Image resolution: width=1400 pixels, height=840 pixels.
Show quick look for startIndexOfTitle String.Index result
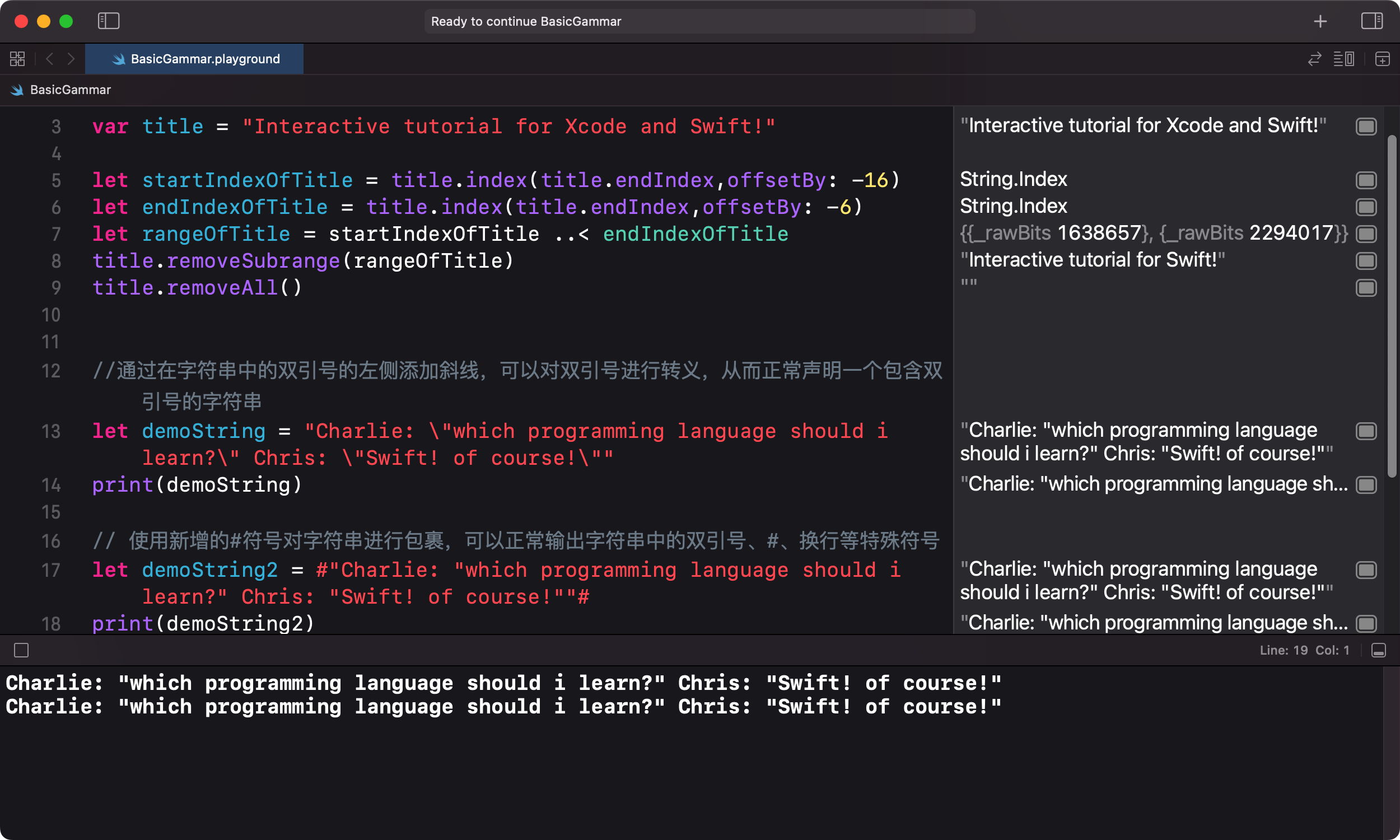[x=1366, y=180]
